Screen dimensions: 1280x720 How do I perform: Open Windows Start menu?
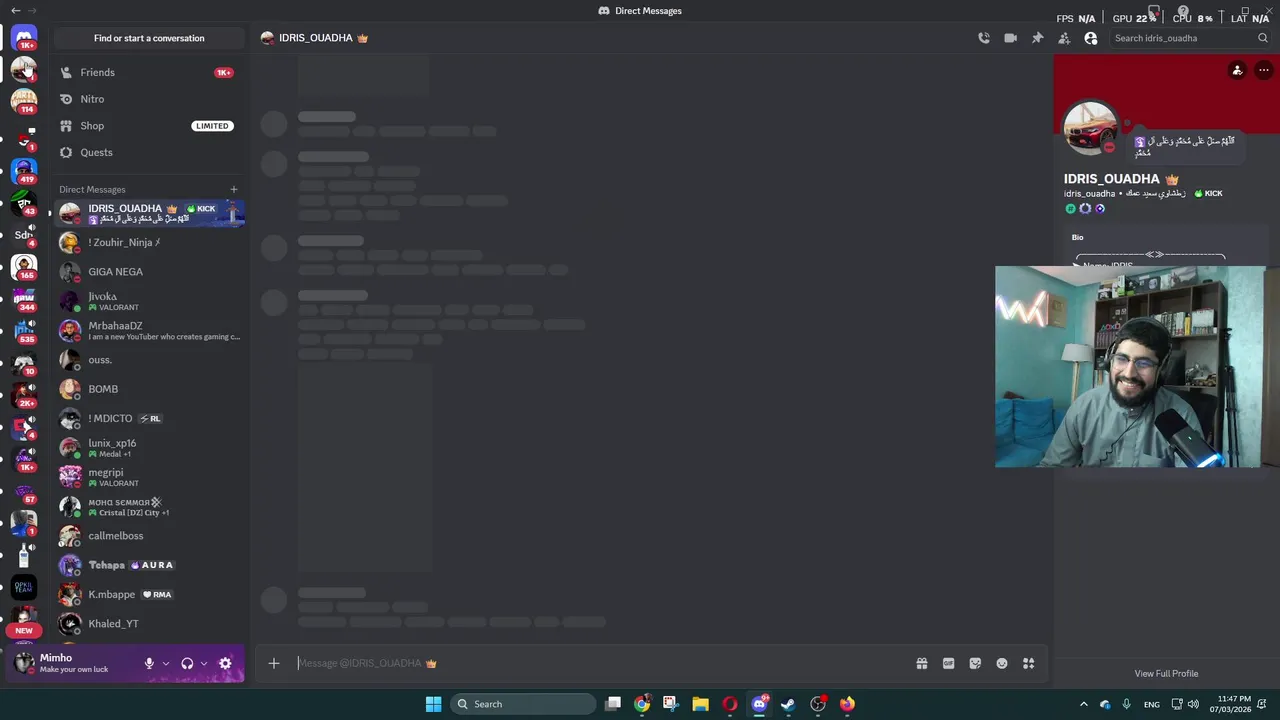coord(433,704)
